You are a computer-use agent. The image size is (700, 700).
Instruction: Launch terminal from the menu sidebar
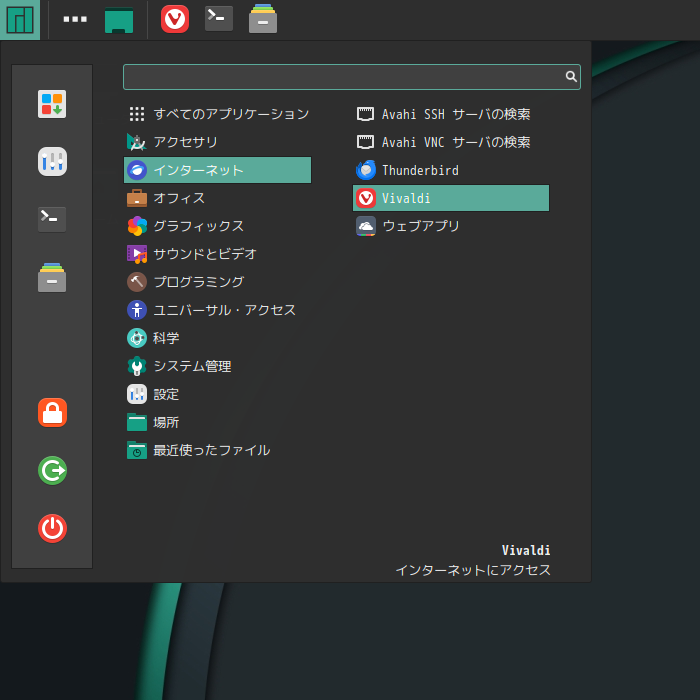pos(52,219)
